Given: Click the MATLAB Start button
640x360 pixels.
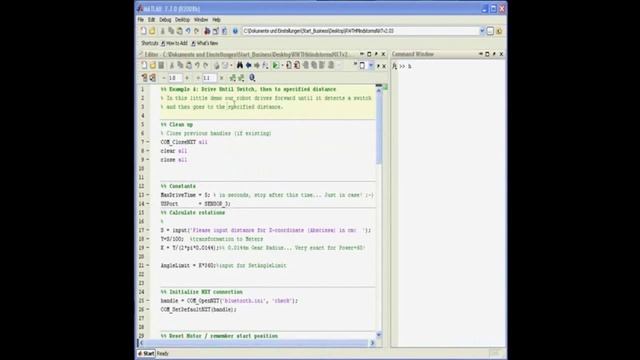Looking at the screenshot, I should [x=146, y=353].
